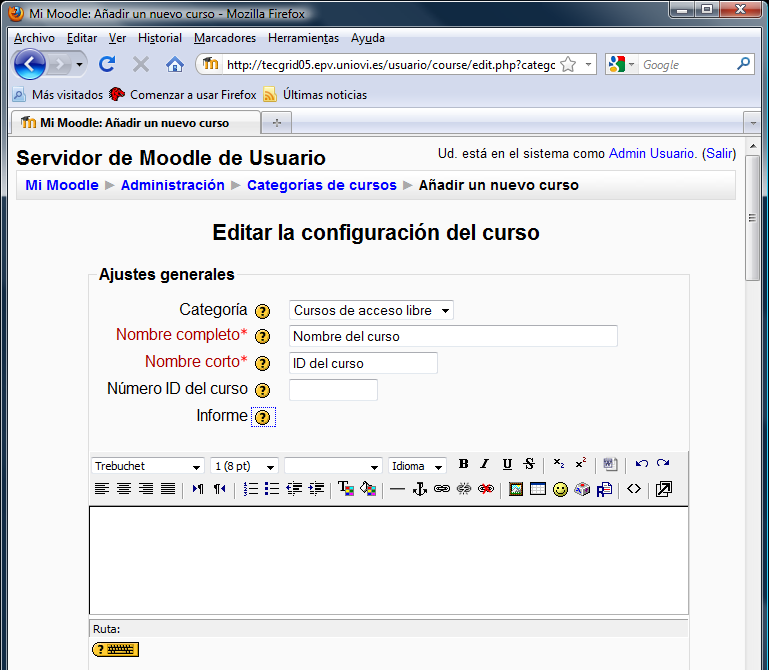Open the font family dropdown showing Trebuchet
Screen dimensions: 769x670
click(147, 466)
